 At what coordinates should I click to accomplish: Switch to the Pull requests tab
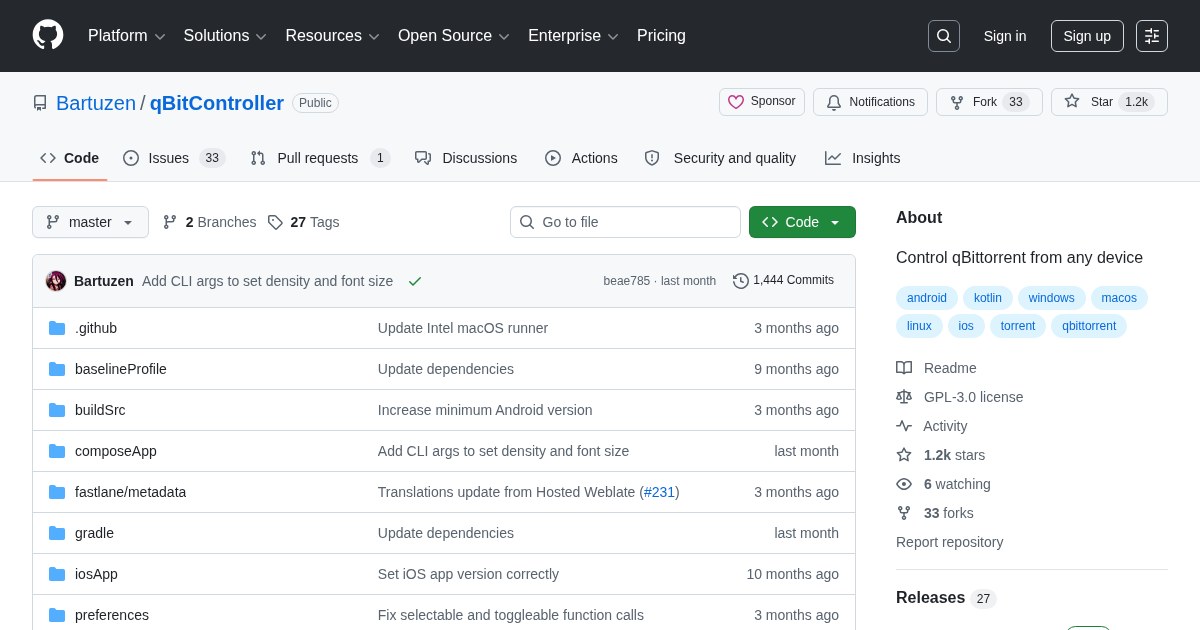coord(320,158)
